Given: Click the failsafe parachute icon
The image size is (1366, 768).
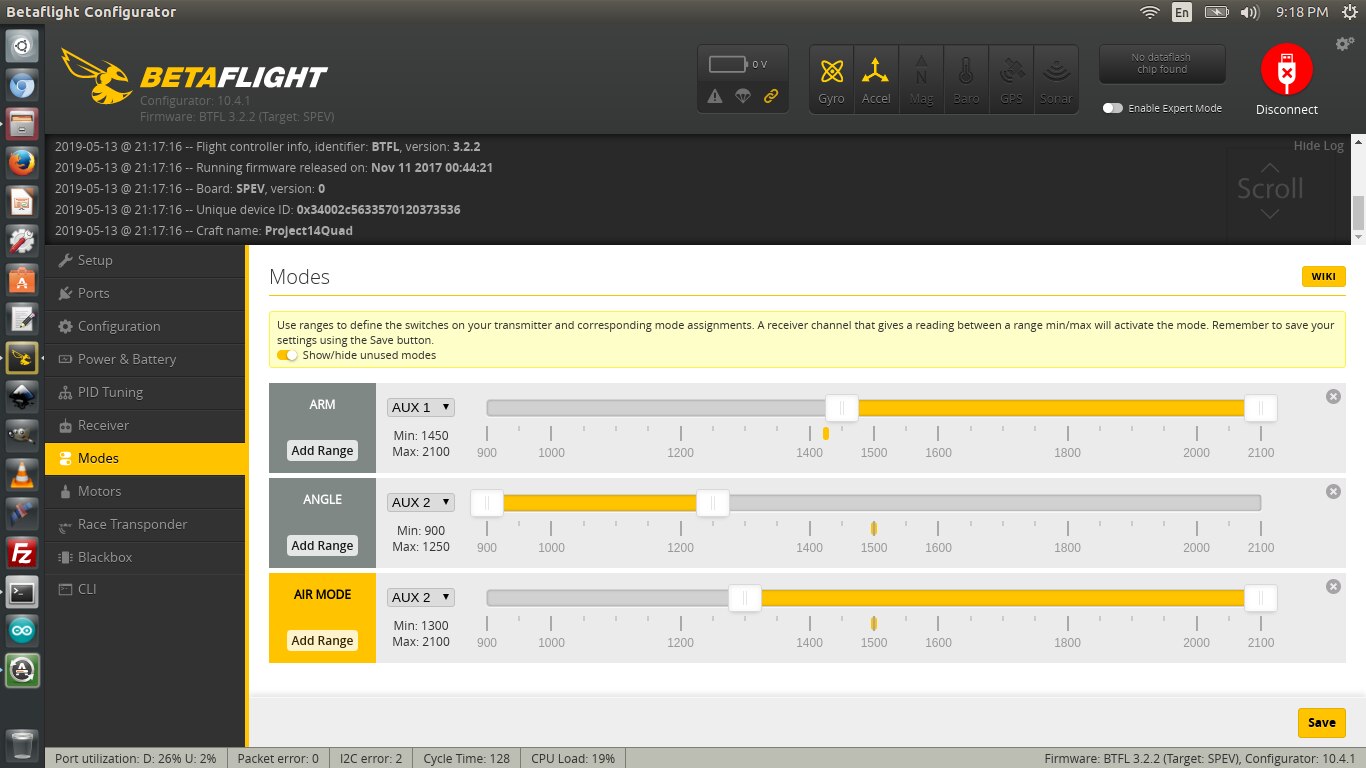Looking at the screenshot, I should point(743,96).
